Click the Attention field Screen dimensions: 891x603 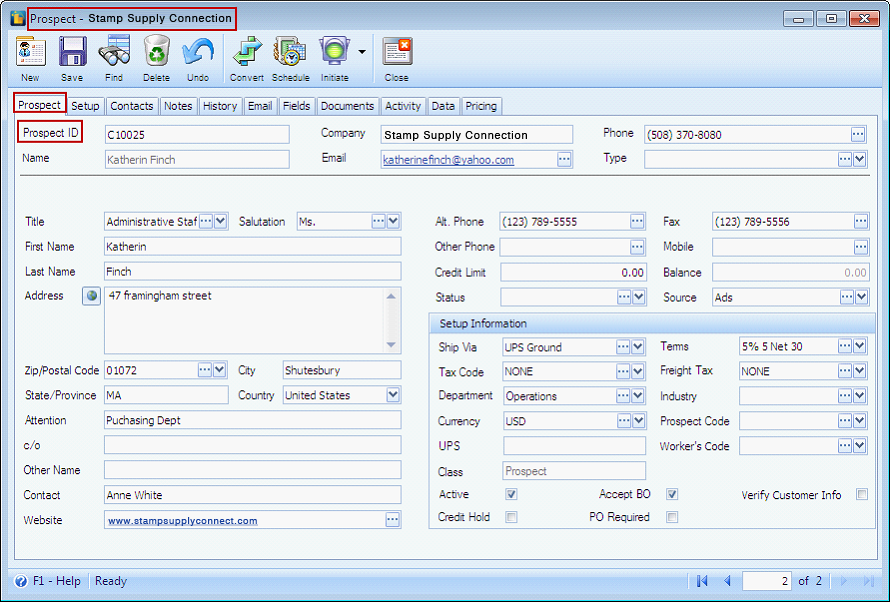[x=253, y=420]
